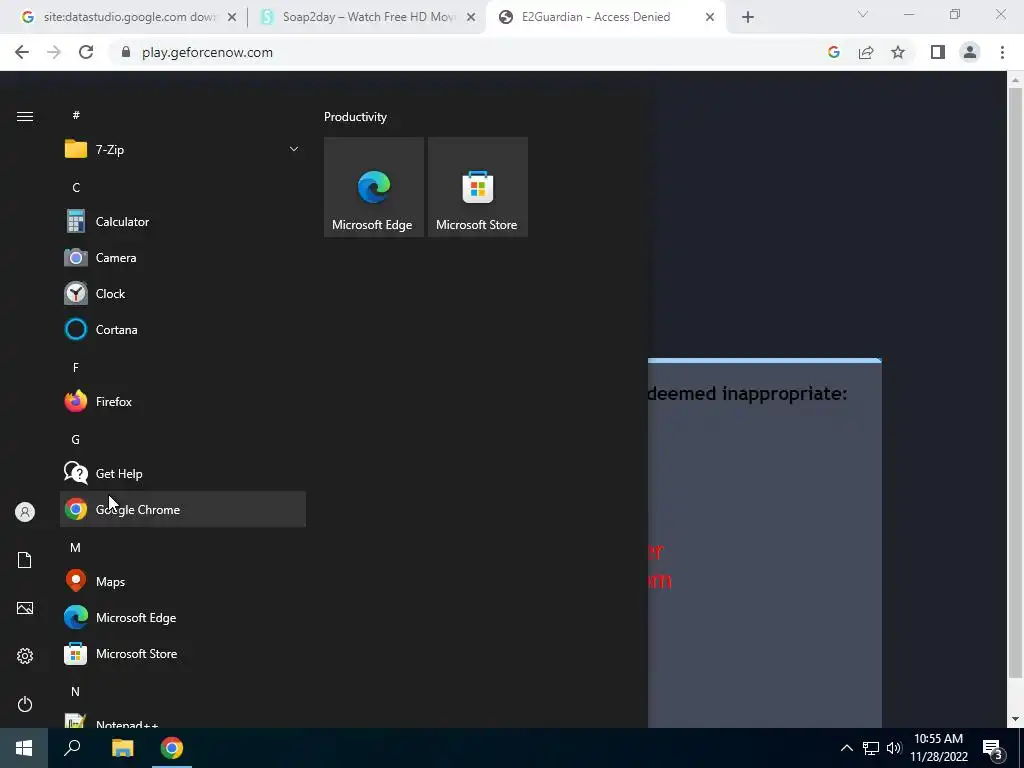Viewport: 1024px width, 768px height.
Task: Open the volume tray icon
Action: point(894,748)
